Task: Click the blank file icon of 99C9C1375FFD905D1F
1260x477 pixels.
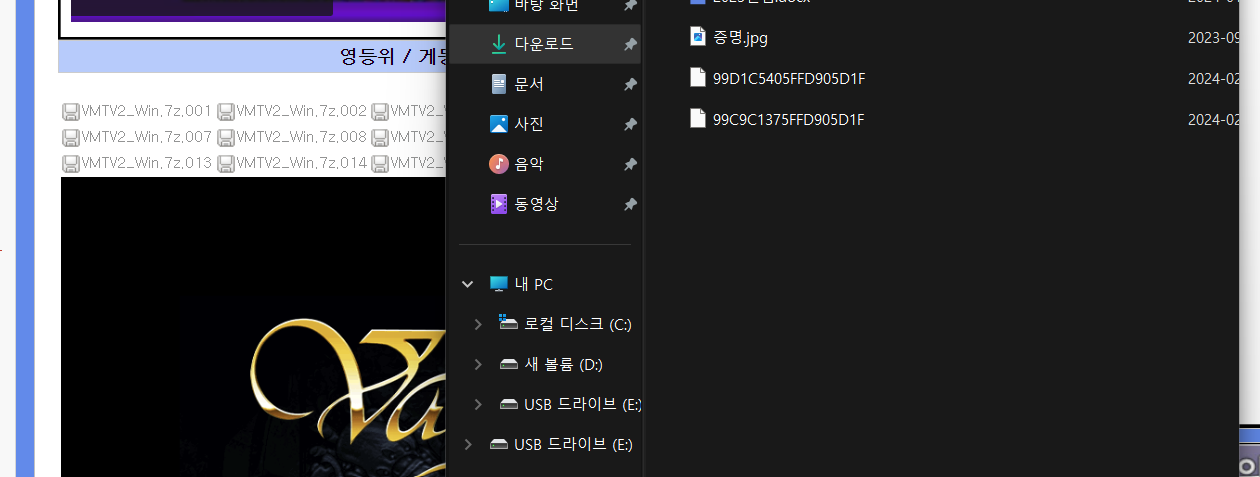Action: [x=698, y=118]
